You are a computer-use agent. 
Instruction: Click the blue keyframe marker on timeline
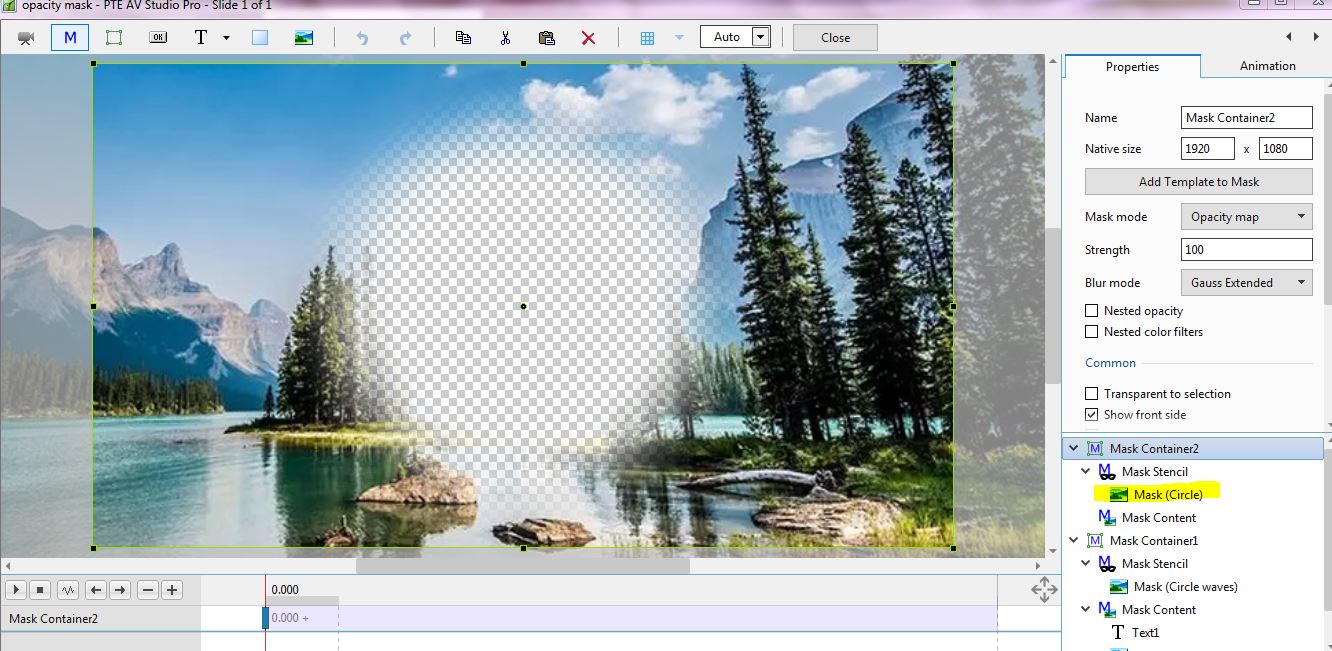(266, 618)
